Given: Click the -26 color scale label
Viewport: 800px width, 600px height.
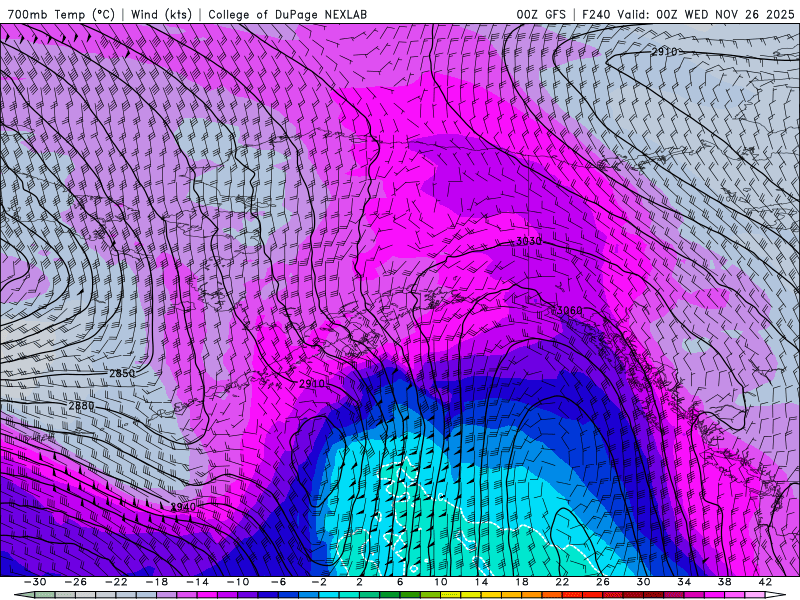Looking at the screenshot, I should coord(76,582).
